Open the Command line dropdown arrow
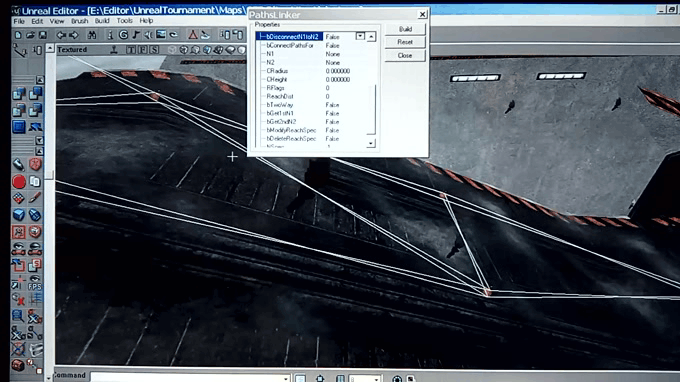This screenshot has height=382, width=680. [x=286, y=378]
